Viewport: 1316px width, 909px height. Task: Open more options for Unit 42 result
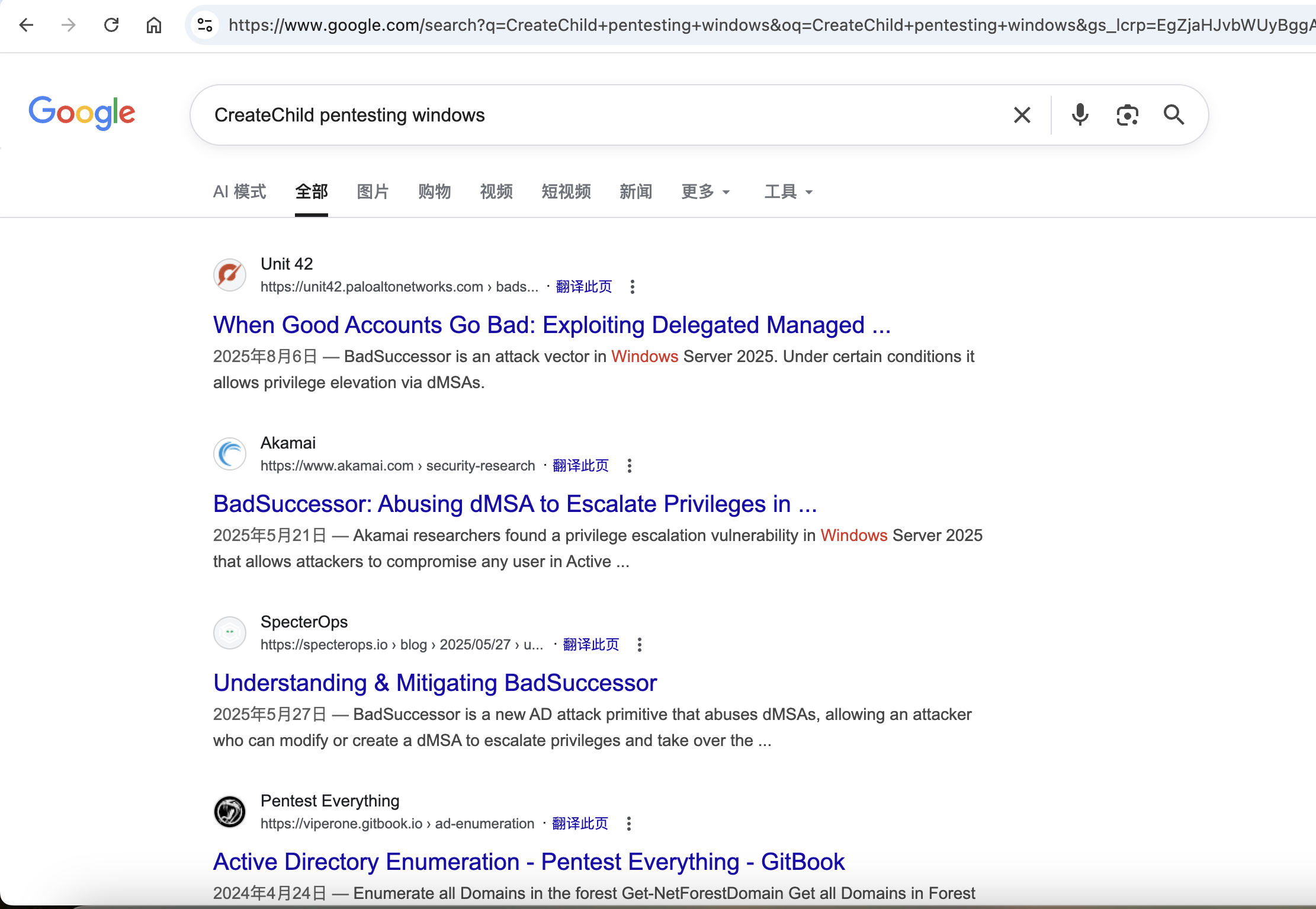pos(633,287)
